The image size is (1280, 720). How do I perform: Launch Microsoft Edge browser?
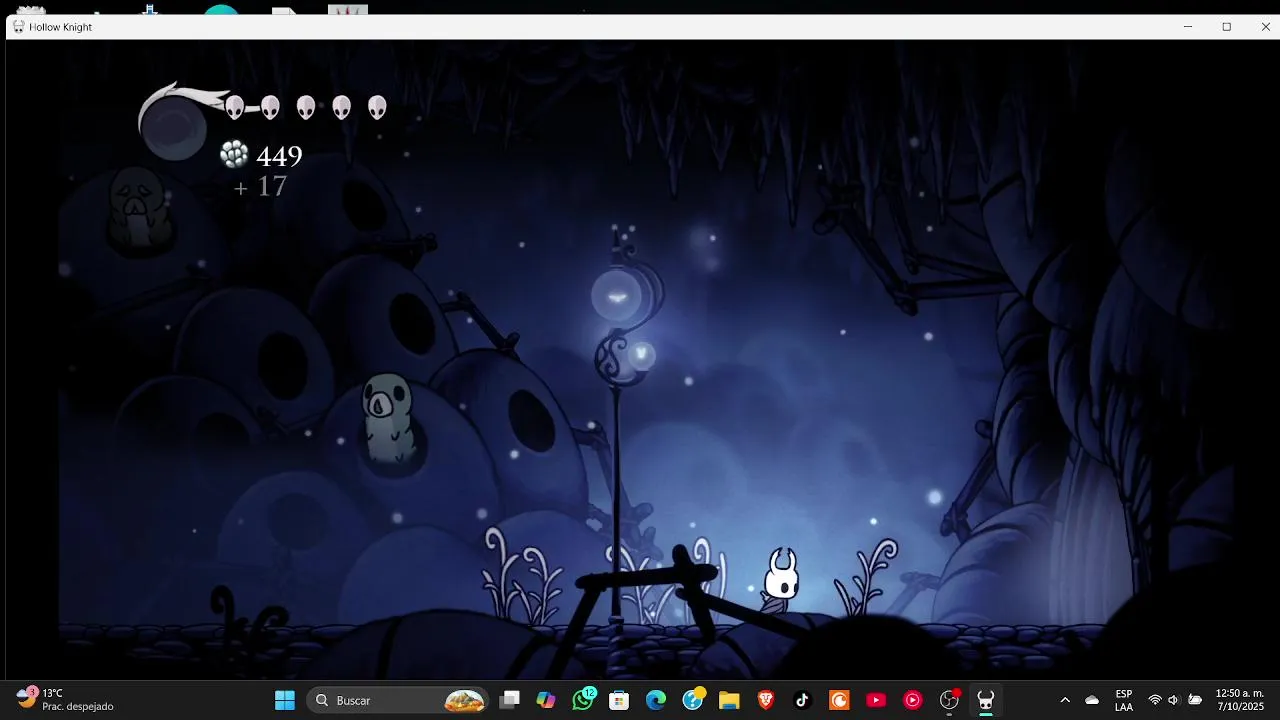coord(656,700)
